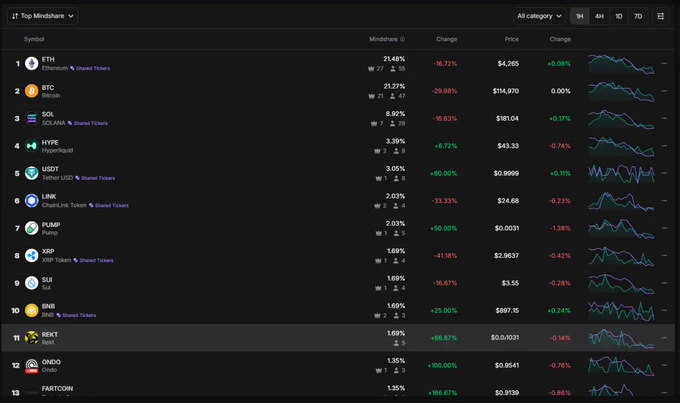Screen dimensions: 680x403
Task: Open the Top Mindshare sort dropdown
Action: click(42, 16)
